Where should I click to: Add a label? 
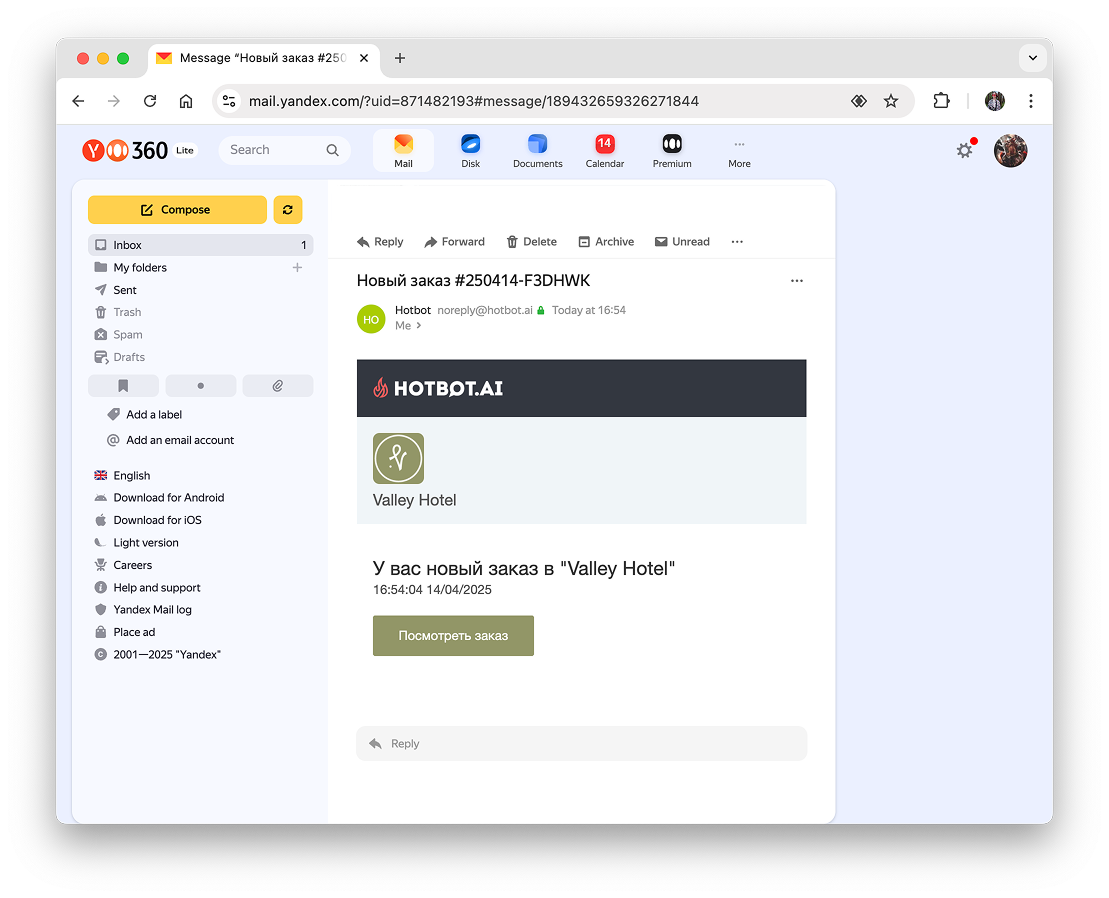pos(153,414)
